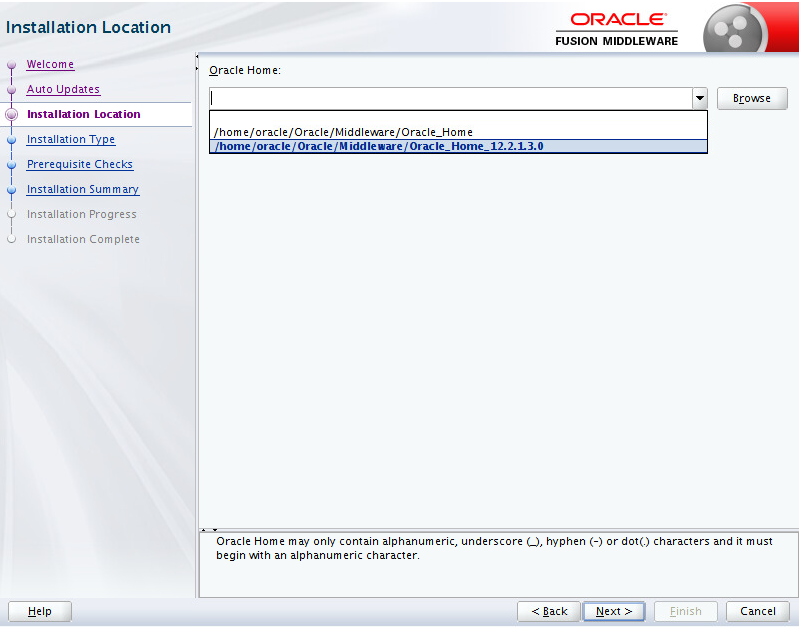Click the Browse button

click(752, 98)
